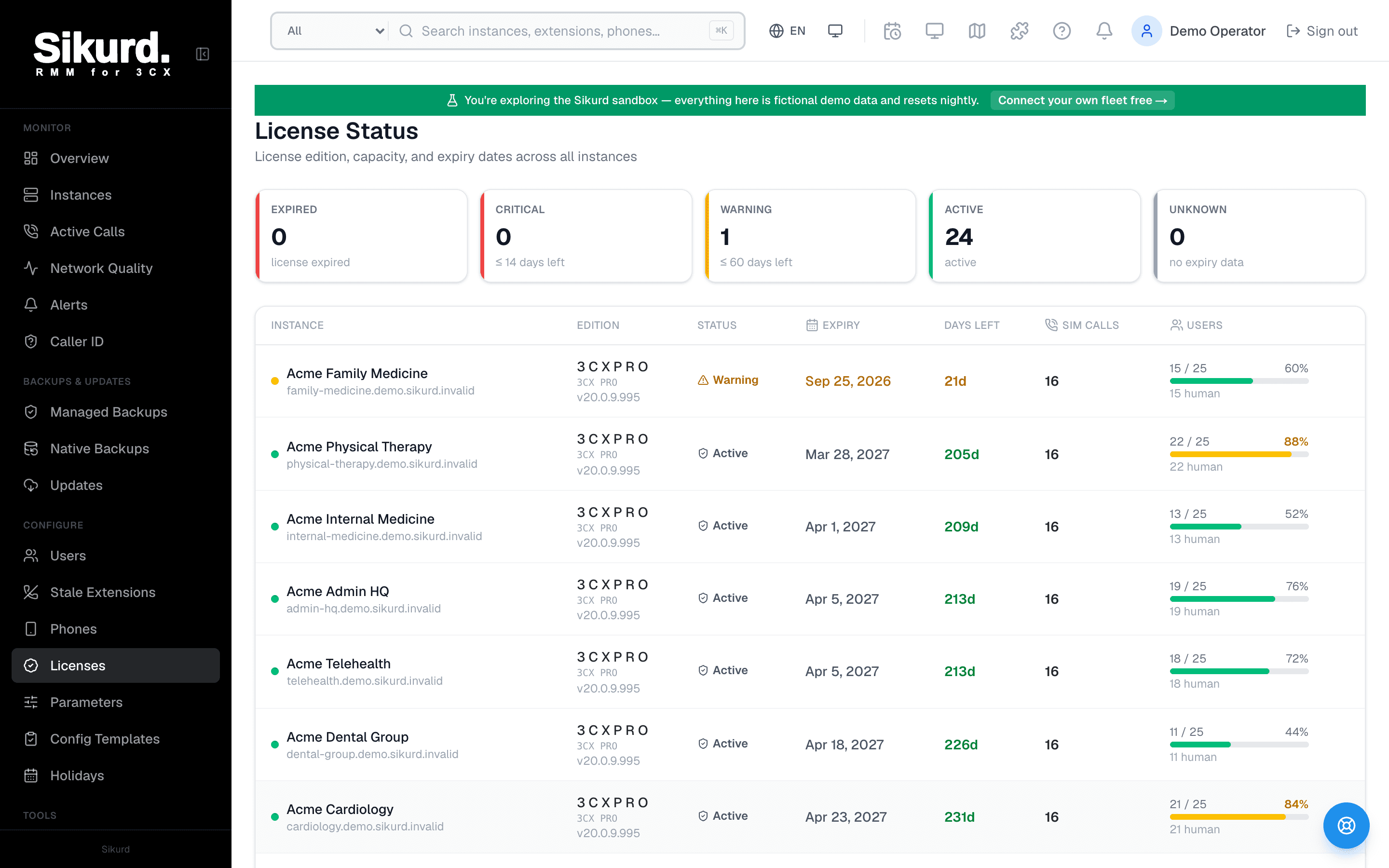Open Acme Admin HQ instance
1389x868 pixels.
[x=338, y=591]
